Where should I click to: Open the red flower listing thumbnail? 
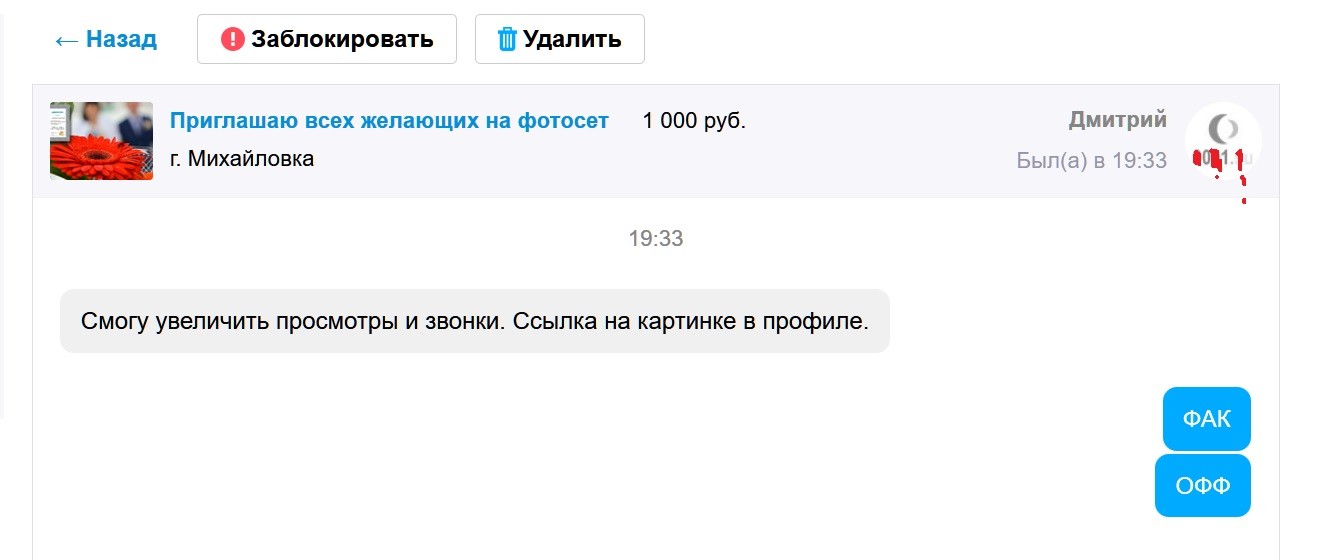(101, 141)
